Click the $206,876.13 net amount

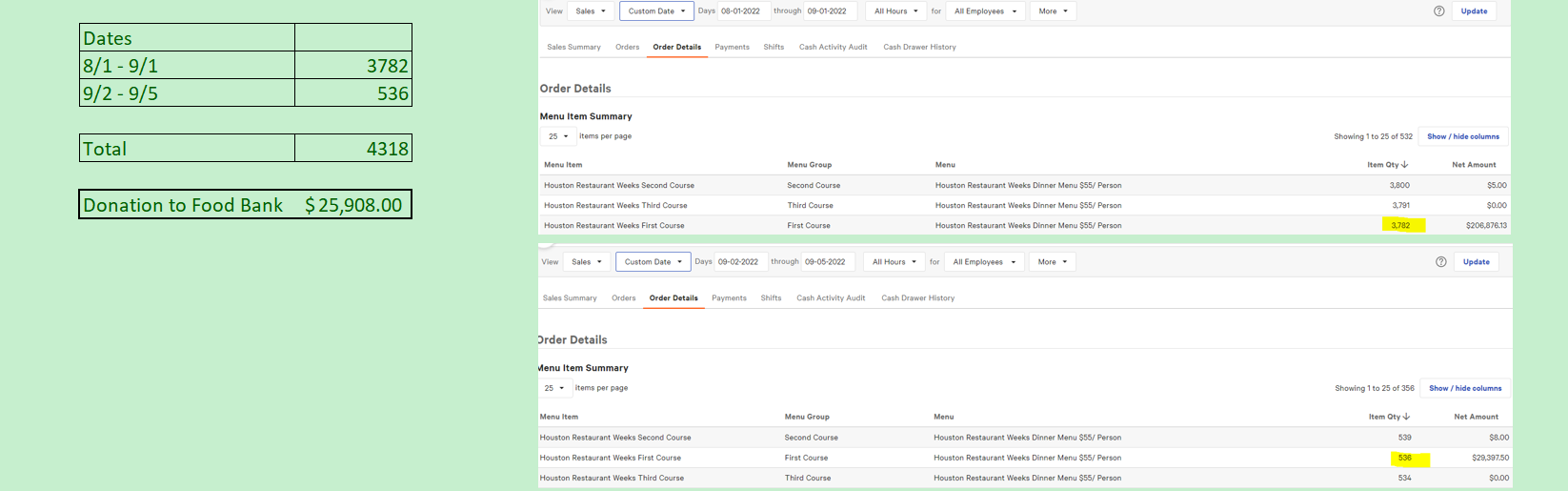point(1486,226)
